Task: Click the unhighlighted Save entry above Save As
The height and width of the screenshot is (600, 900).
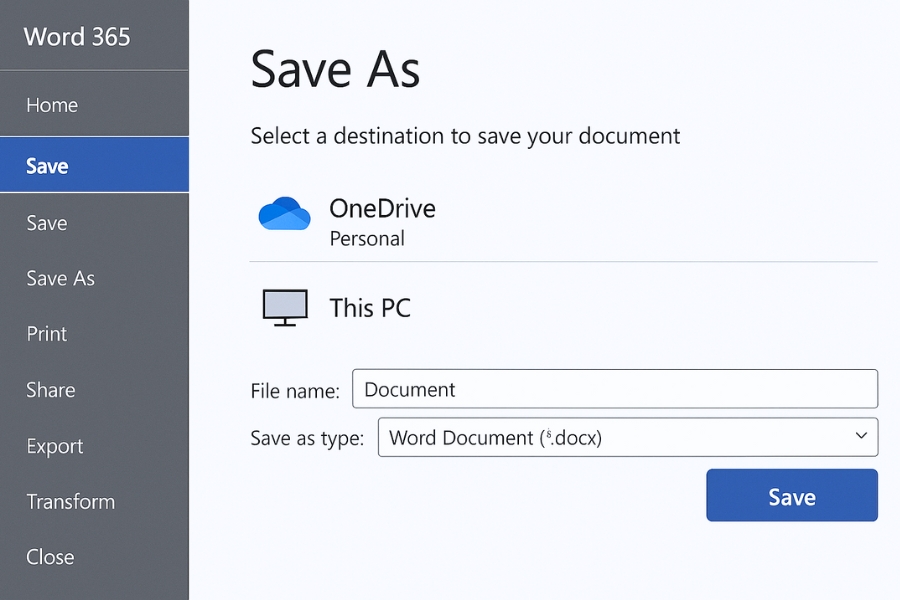Action: click(47, 223)
